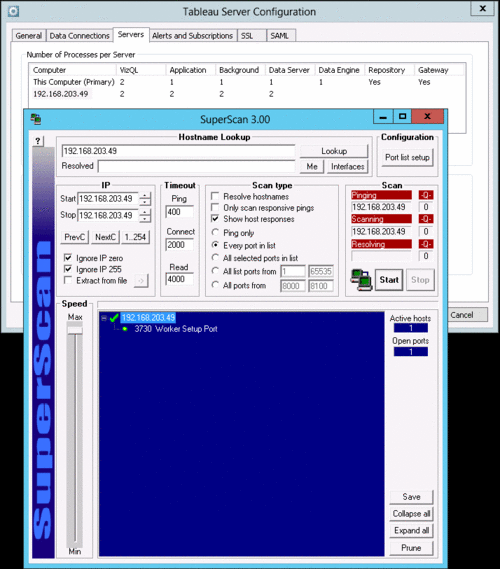This screenshot has height=569, width=500.
Task: Click the Interfaces button
Action: 347,166
